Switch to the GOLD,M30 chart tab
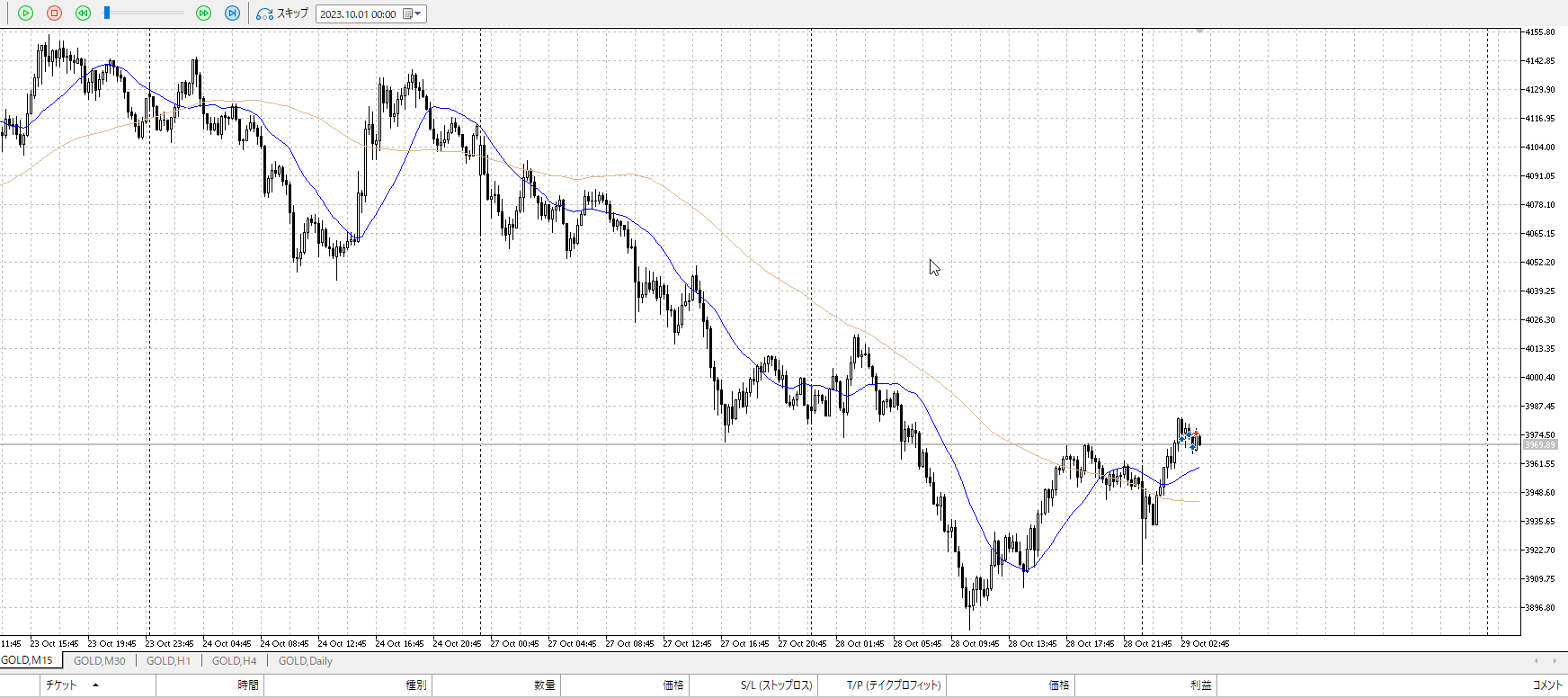The image size is (1568, 698). (x=99, y=661)
